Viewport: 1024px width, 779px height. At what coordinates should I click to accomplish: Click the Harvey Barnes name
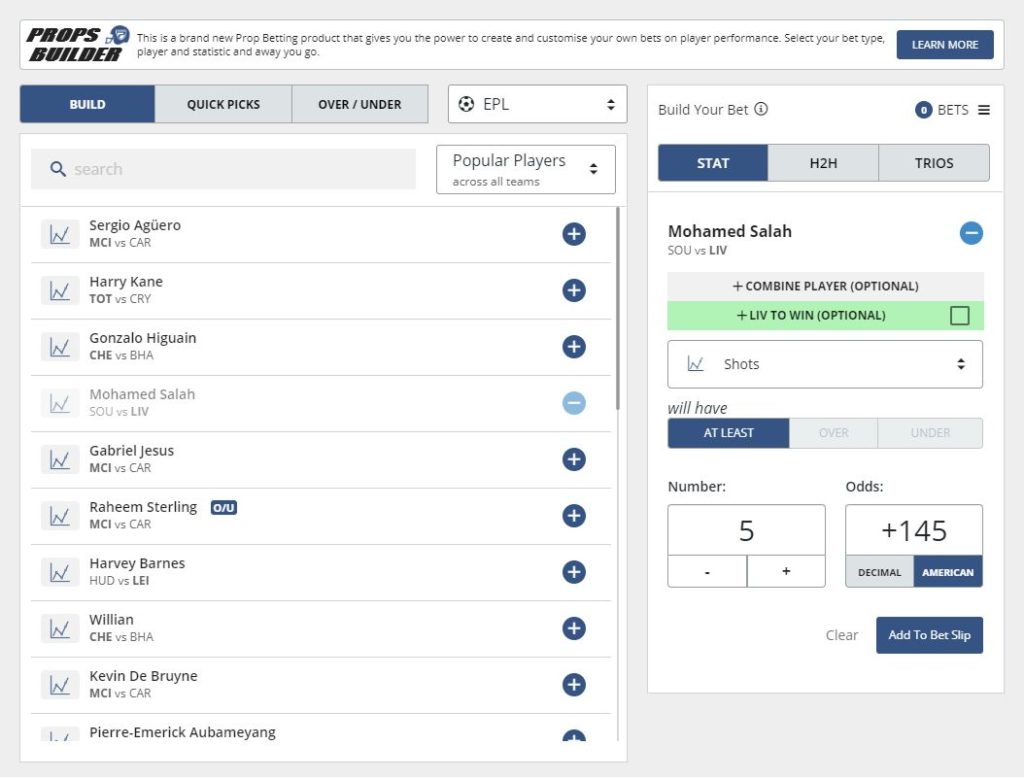click(x=137, y=563)
